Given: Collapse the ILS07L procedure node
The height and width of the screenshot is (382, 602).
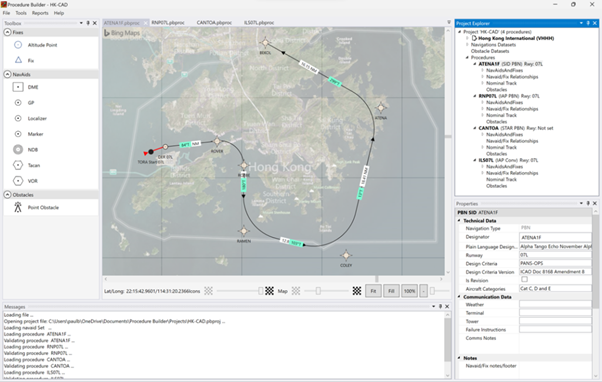Looking at the screenshot, I should pyautogui.click(x=475, y=160).
